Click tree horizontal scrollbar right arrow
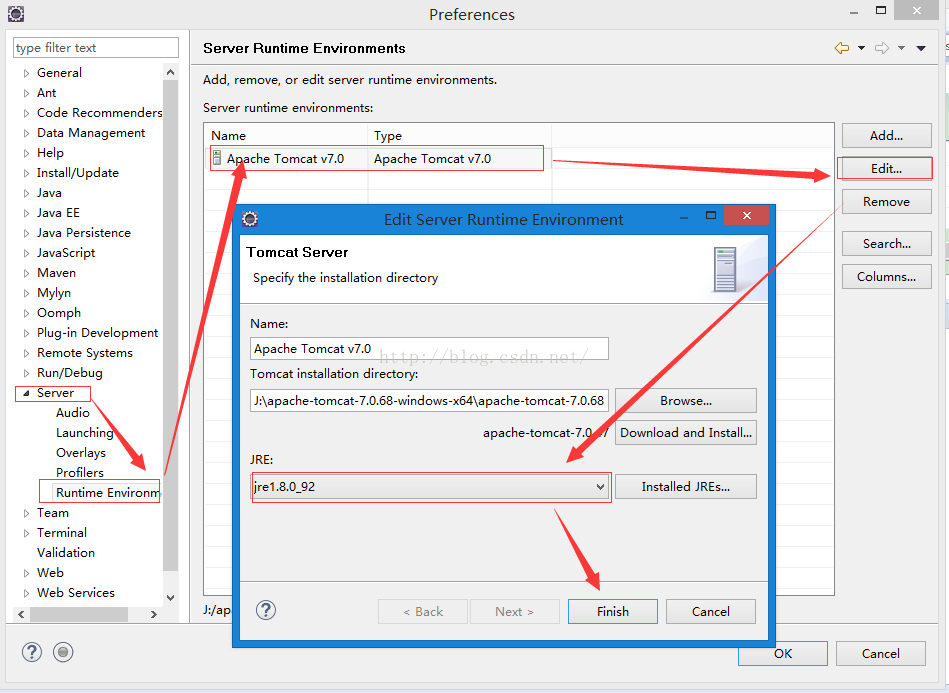 pyautogui.click(x=154, y=614)
